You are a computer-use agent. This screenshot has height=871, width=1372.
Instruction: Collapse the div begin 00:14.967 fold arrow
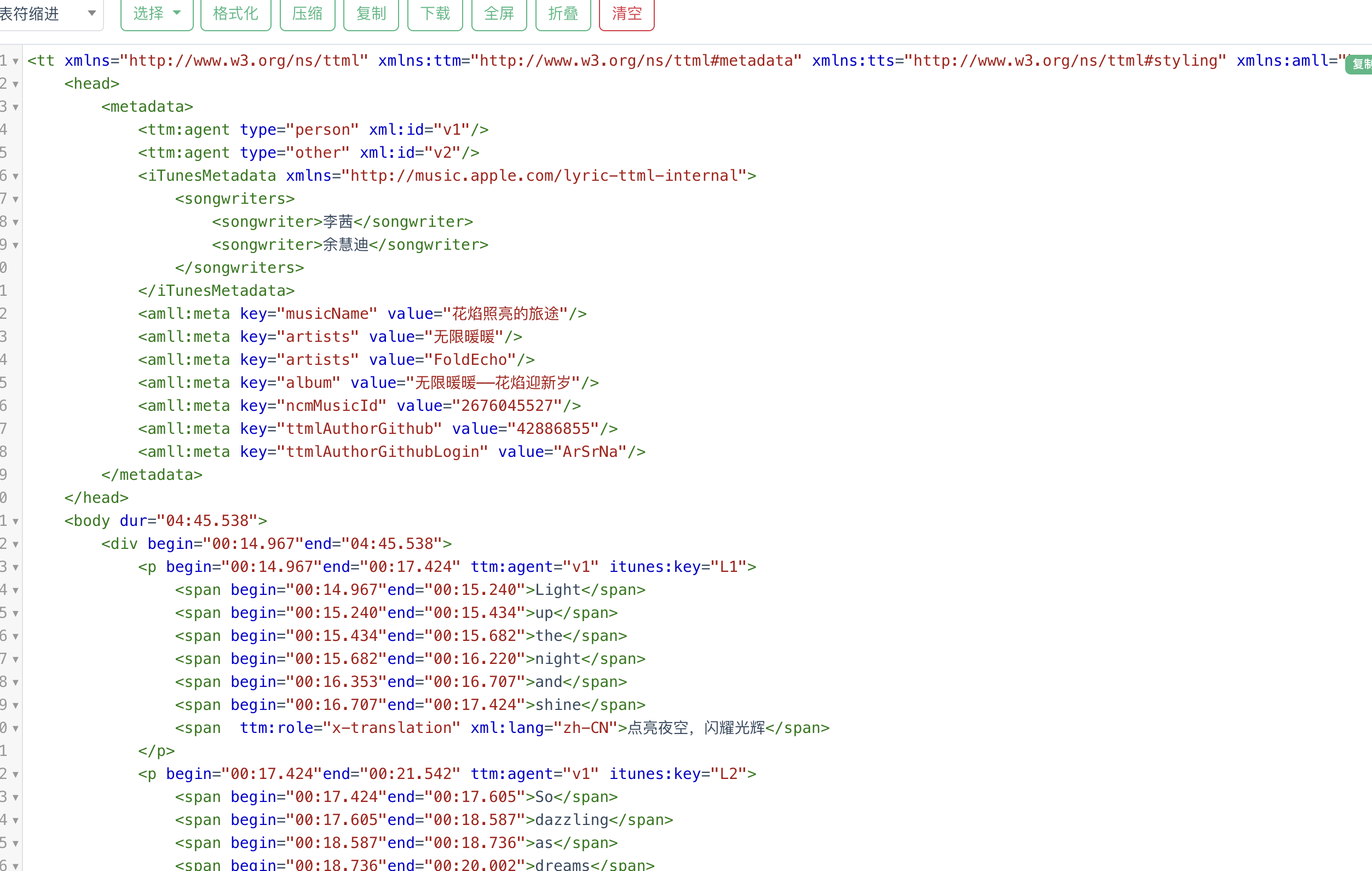(15, 545)
